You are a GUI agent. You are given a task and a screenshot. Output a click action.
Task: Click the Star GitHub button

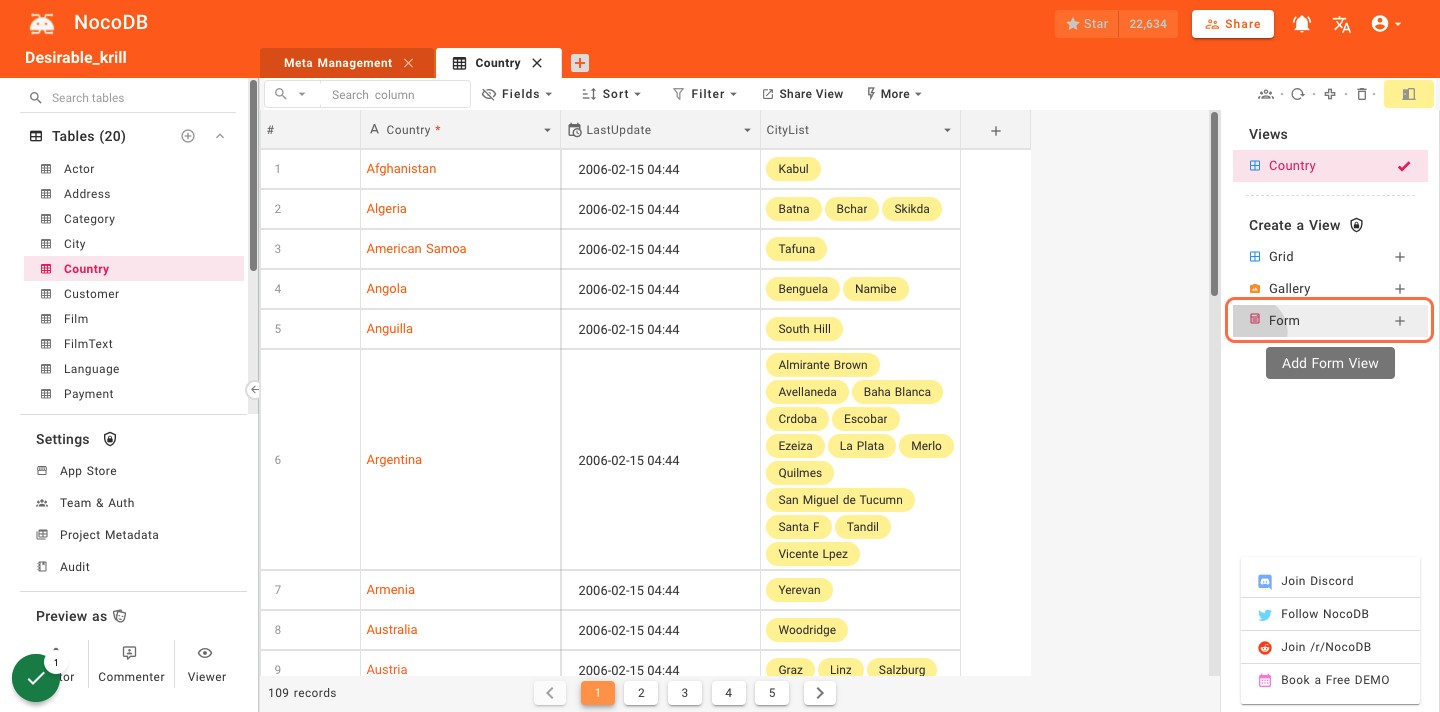click(1086, 24)
